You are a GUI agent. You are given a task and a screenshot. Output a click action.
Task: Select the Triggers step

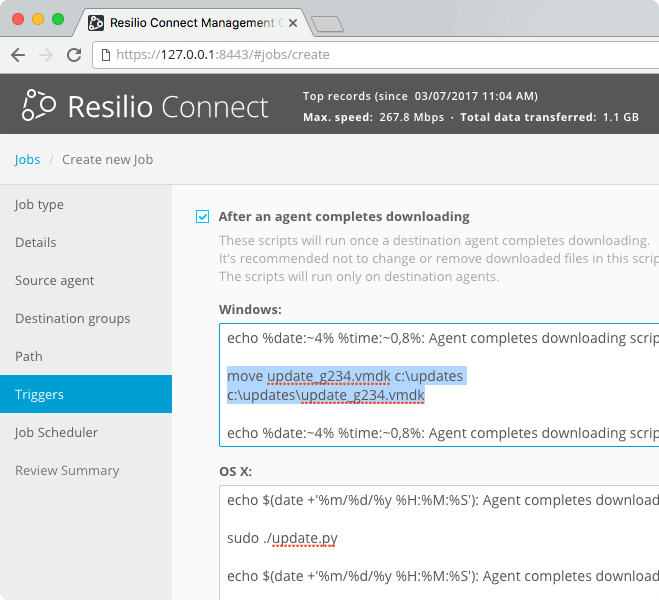(86, 394)
